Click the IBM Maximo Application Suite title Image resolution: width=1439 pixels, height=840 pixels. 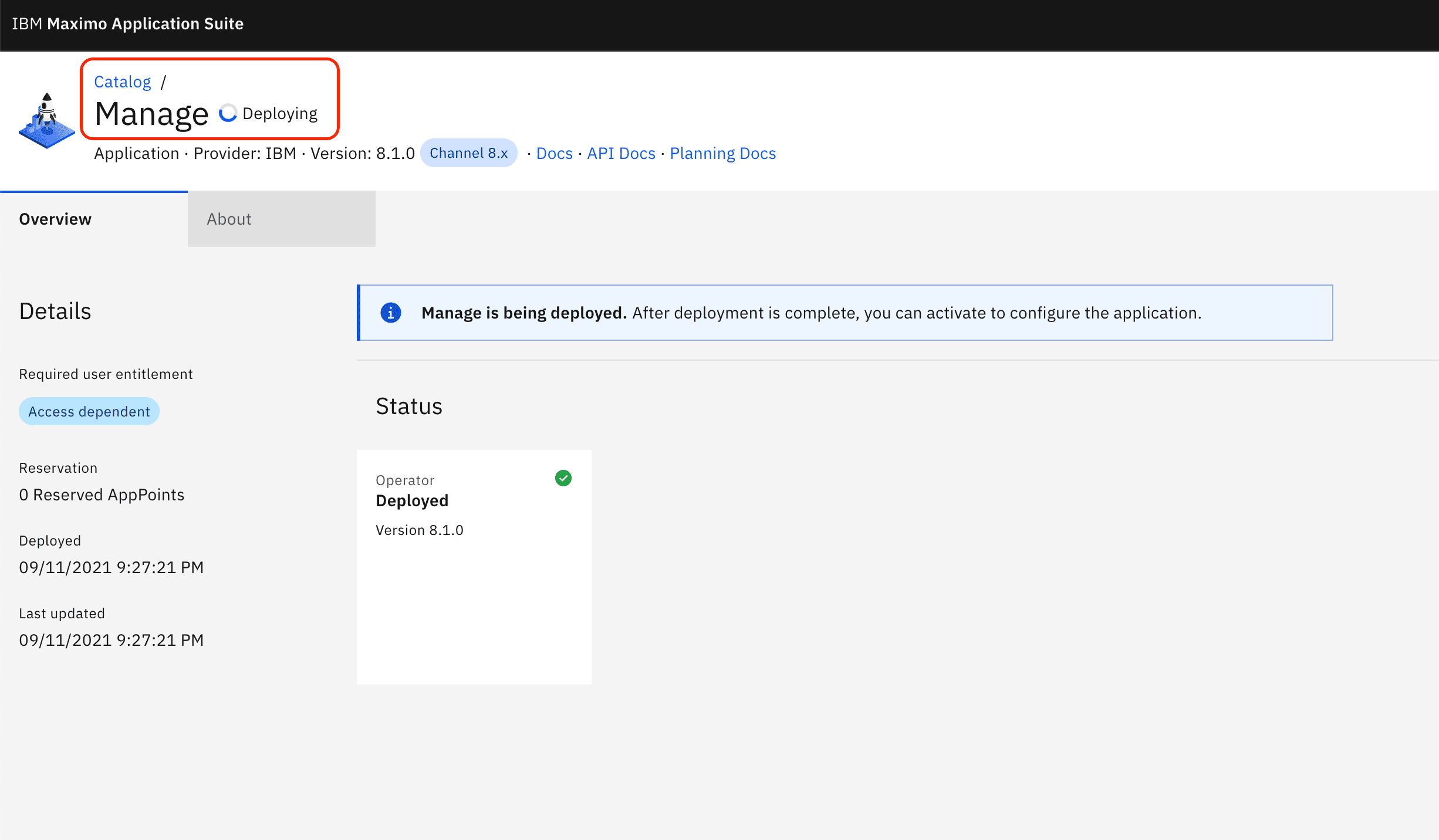coord(128,23)
